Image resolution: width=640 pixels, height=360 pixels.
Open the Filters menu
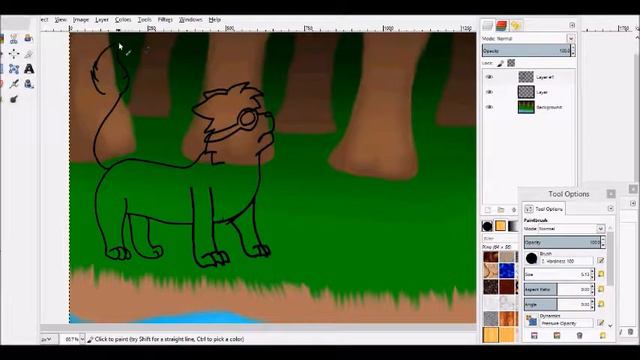point(165,20)
